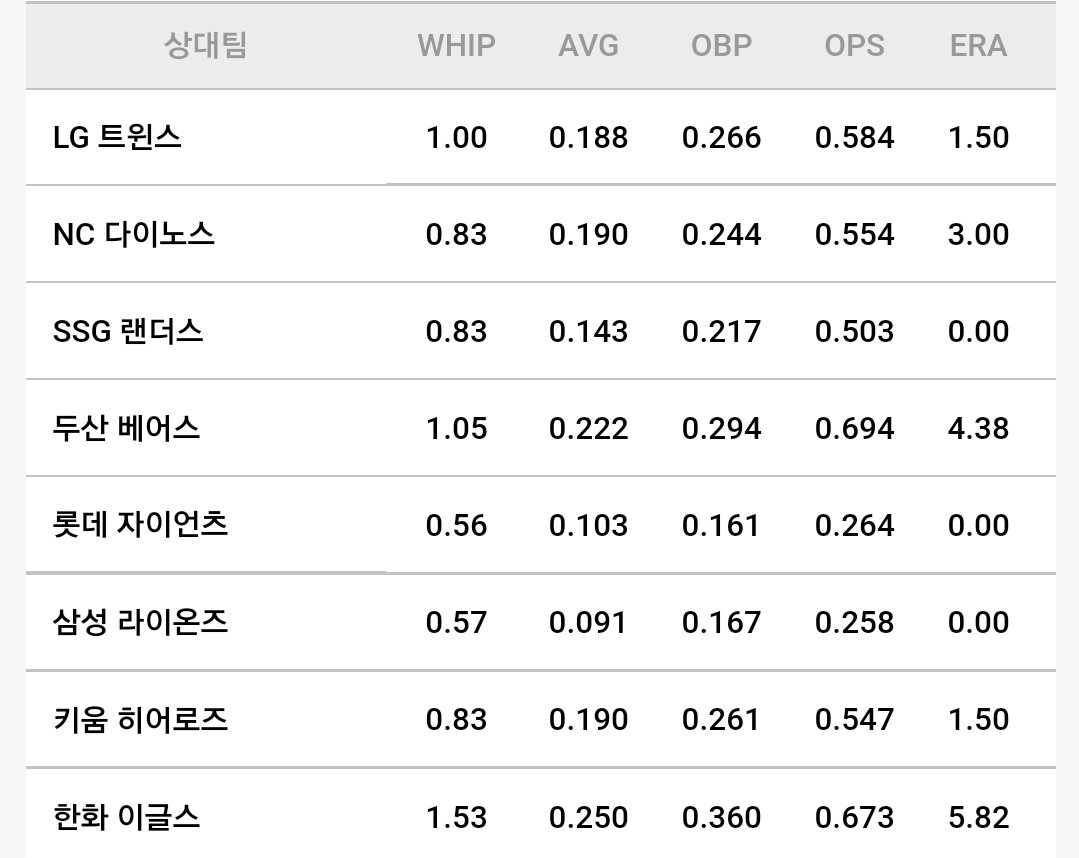Open the 두산 베어스 team row
This screenshot has height=858, width=1079.
[x=541, y=428]
